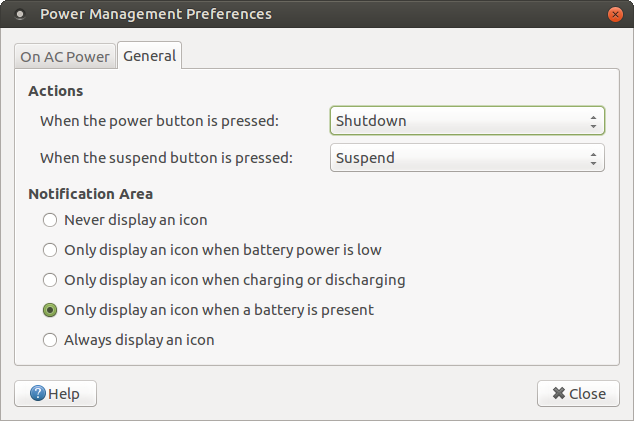
Task: Click the Power Management Preferences title bar
Action: click(x=156, y=14)
